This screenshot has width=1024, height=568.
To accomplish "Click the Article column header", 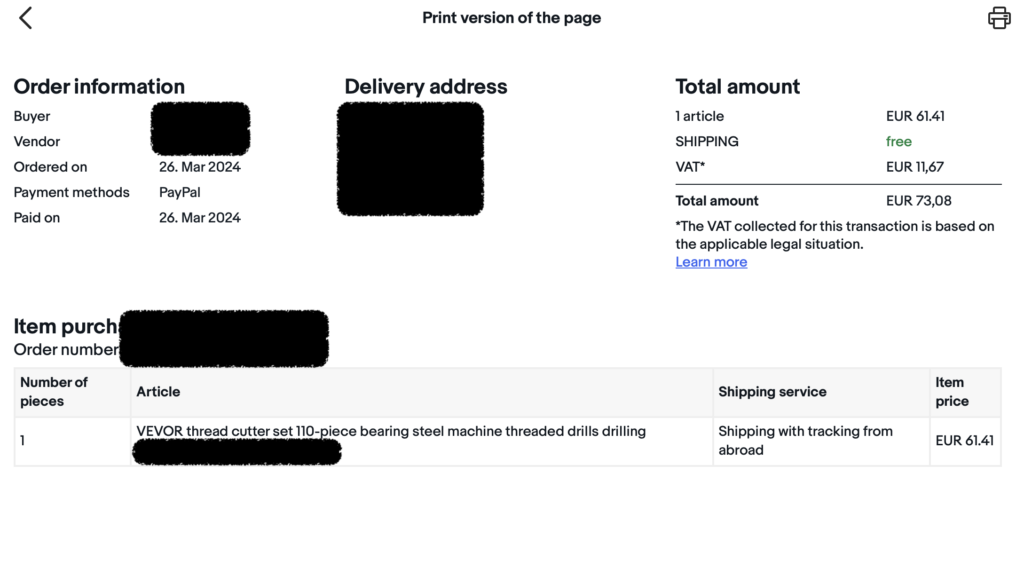I will pos(158,392).
